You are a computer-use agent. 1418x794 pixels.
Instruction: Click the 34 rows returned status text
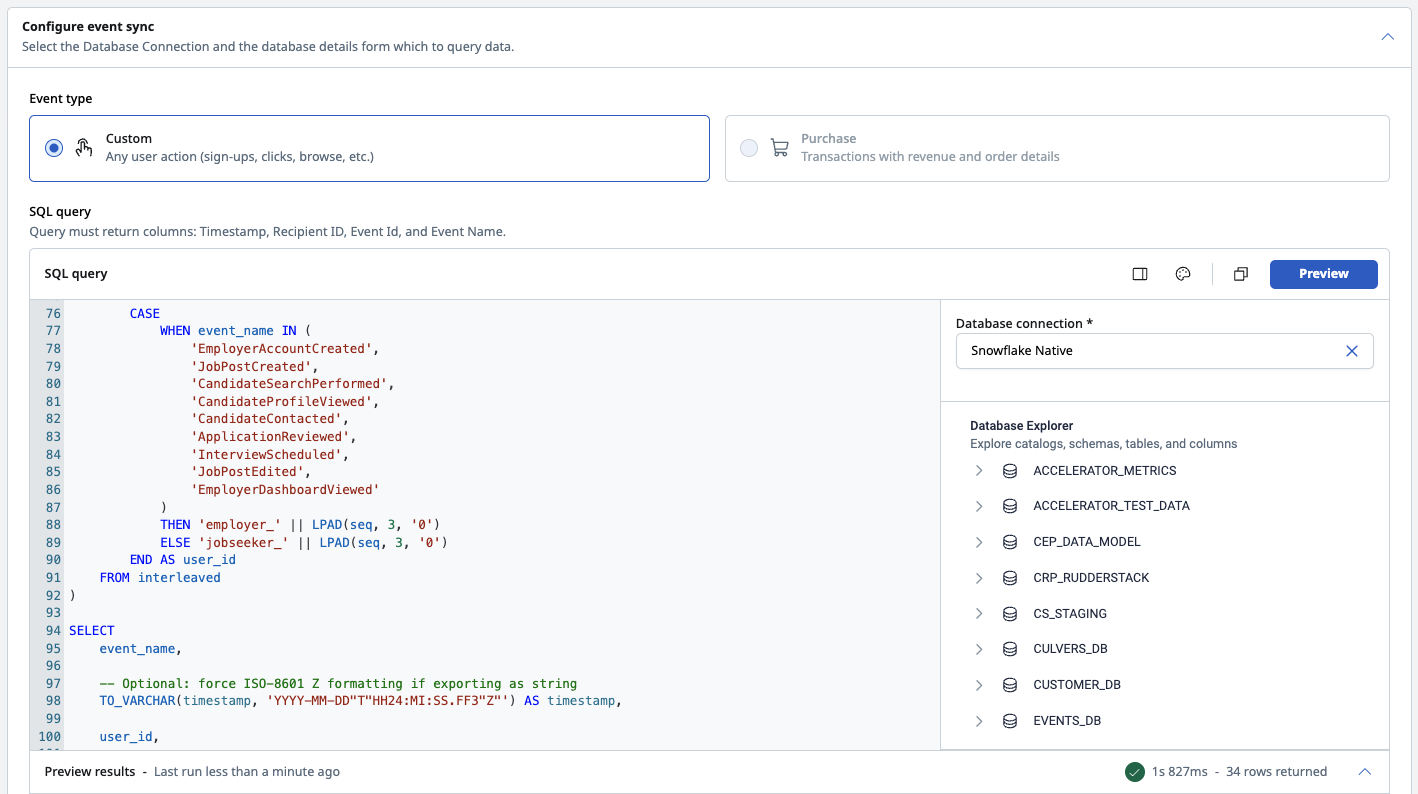coord(1276,772)
